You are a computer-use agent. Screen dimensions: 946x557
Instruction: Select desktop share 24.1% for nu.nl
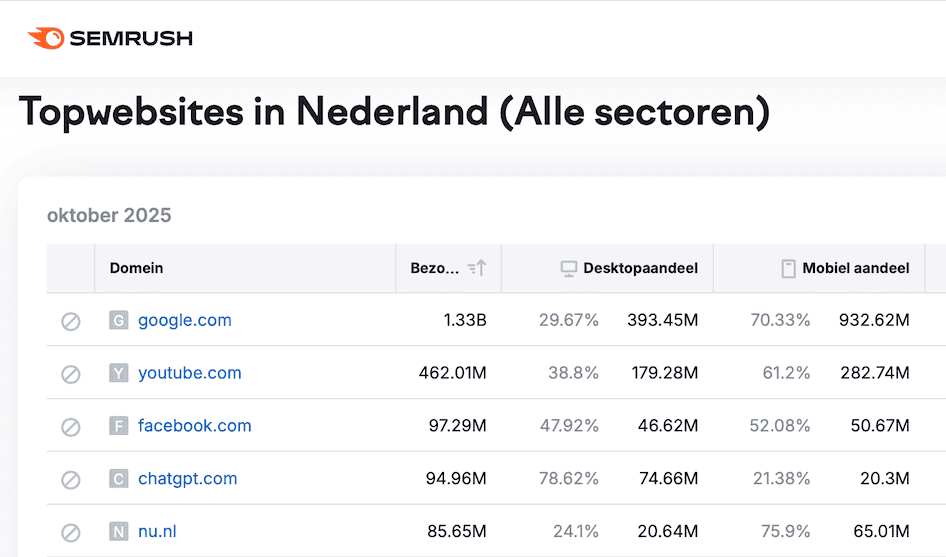(x=576, y=531)
